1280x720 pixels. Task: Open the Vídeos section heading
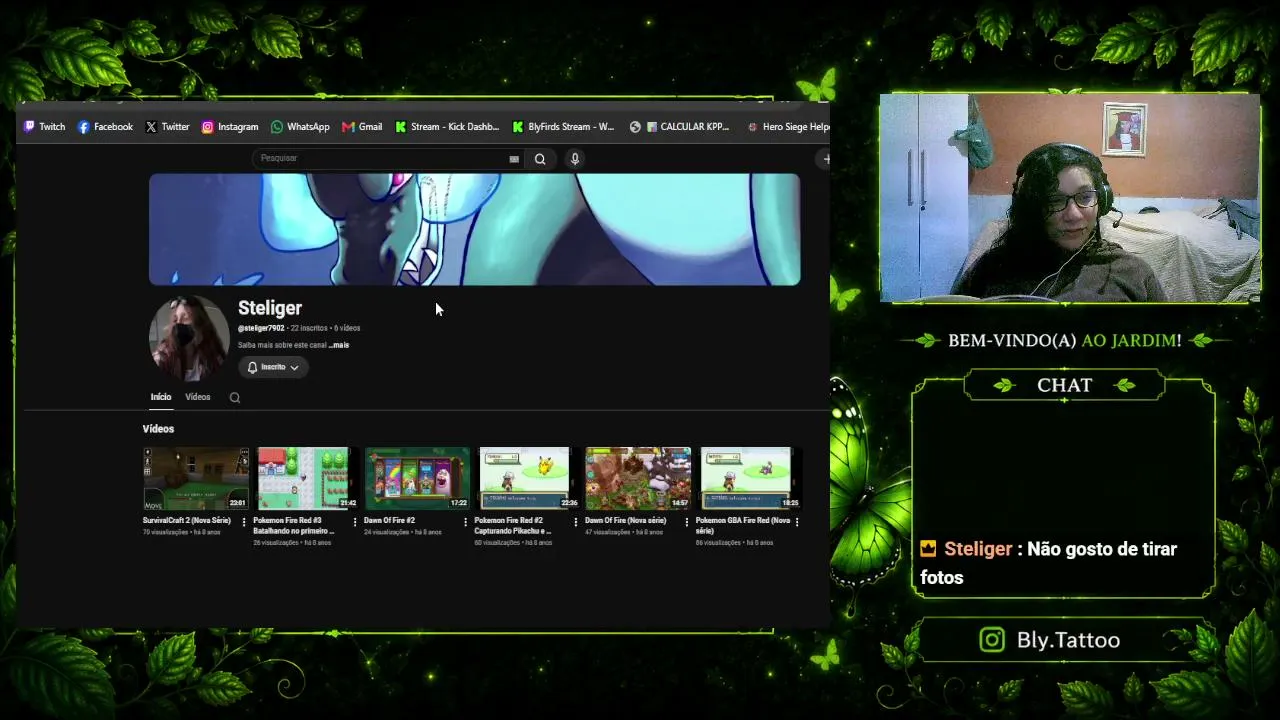pos(158,429)
